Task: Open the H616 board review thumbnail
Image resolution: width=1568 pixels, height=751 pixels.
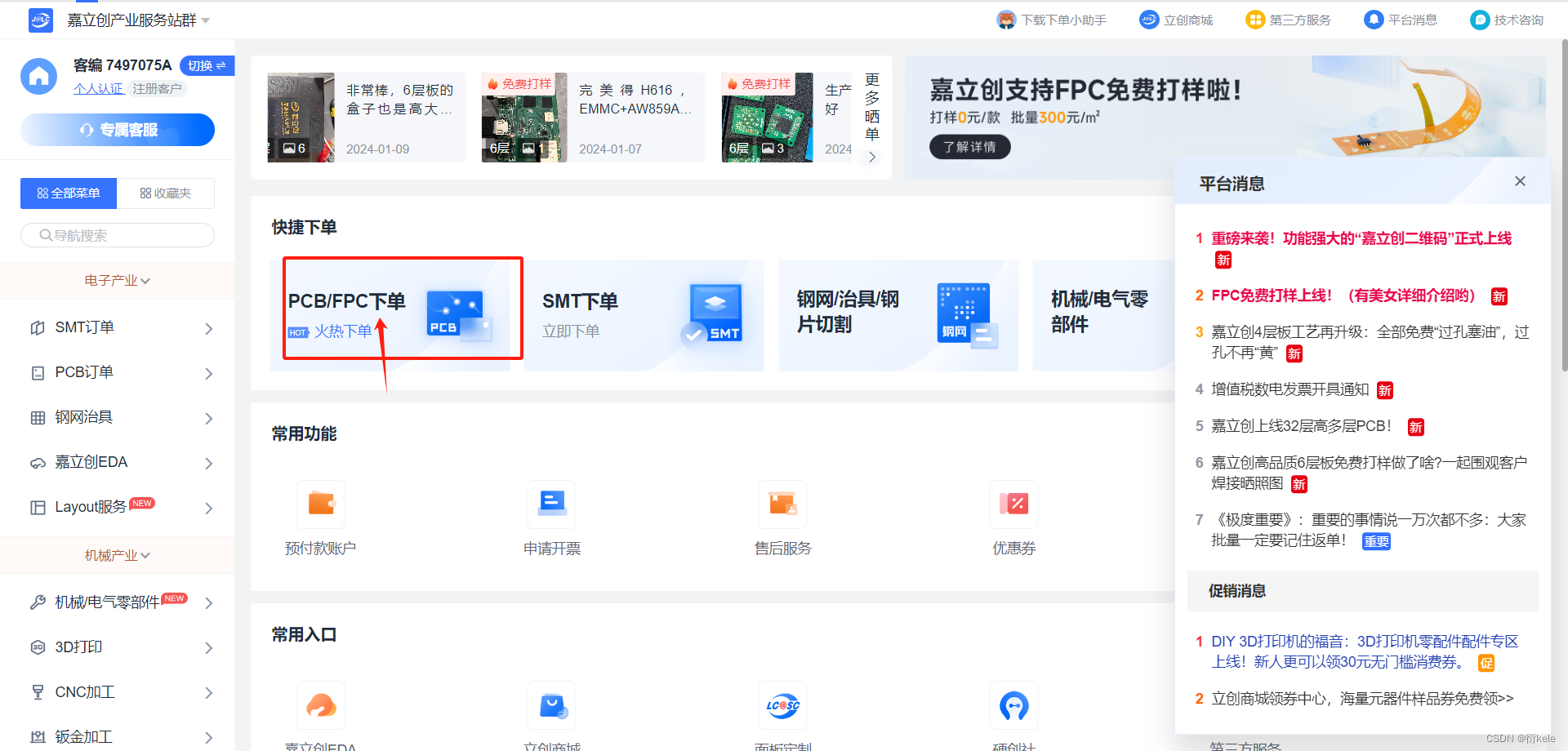Action: click(524, 118)
